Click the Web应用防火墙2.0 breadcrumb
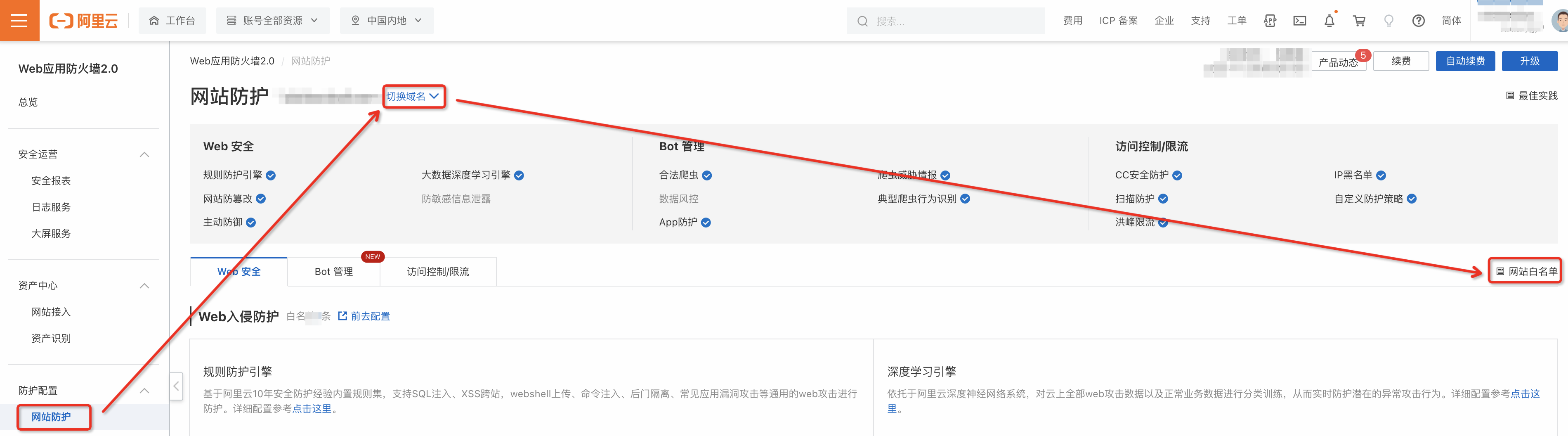Screen dimensions: 1568x436 (232, 61)
